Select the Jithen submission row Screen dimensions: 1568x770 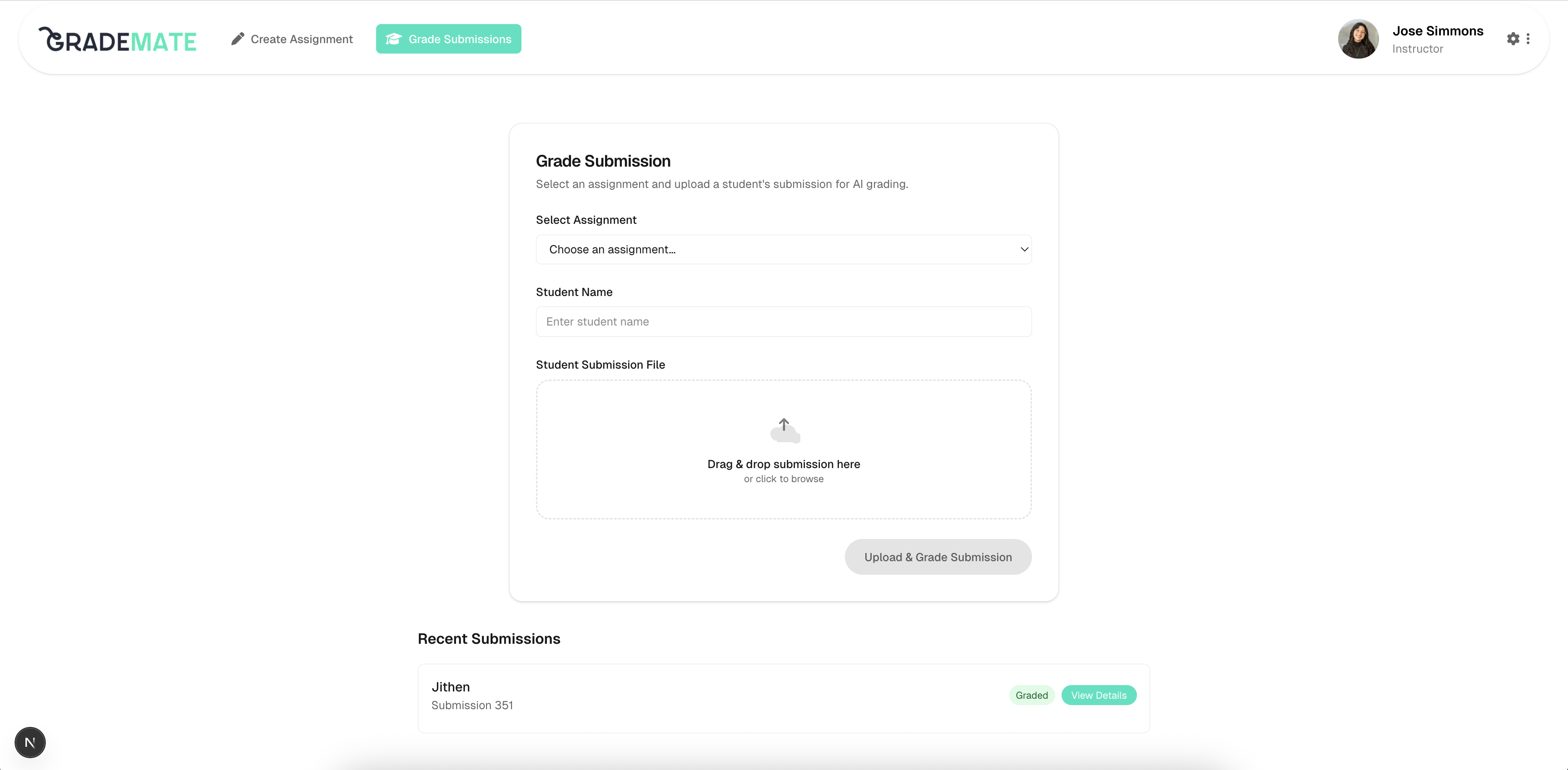click(700, 698)
